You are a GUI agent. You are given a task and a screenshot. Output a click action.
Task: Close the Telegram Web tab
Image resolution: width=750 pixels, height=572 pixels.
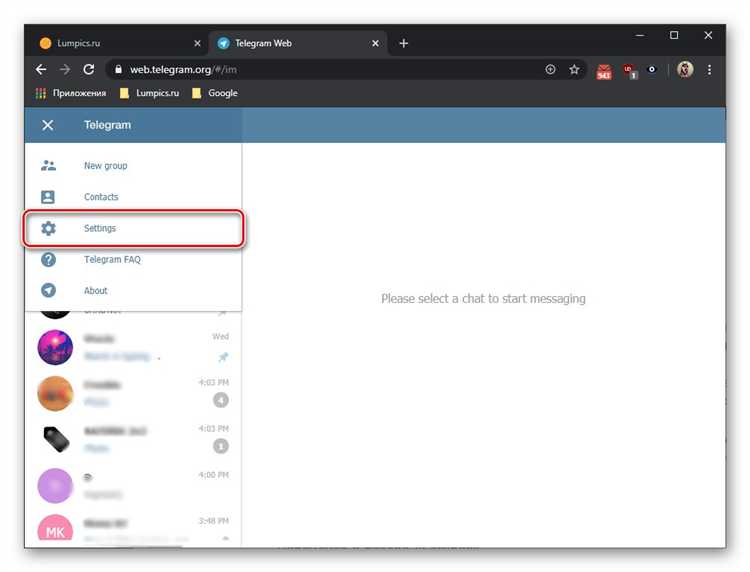pos(375,44)
